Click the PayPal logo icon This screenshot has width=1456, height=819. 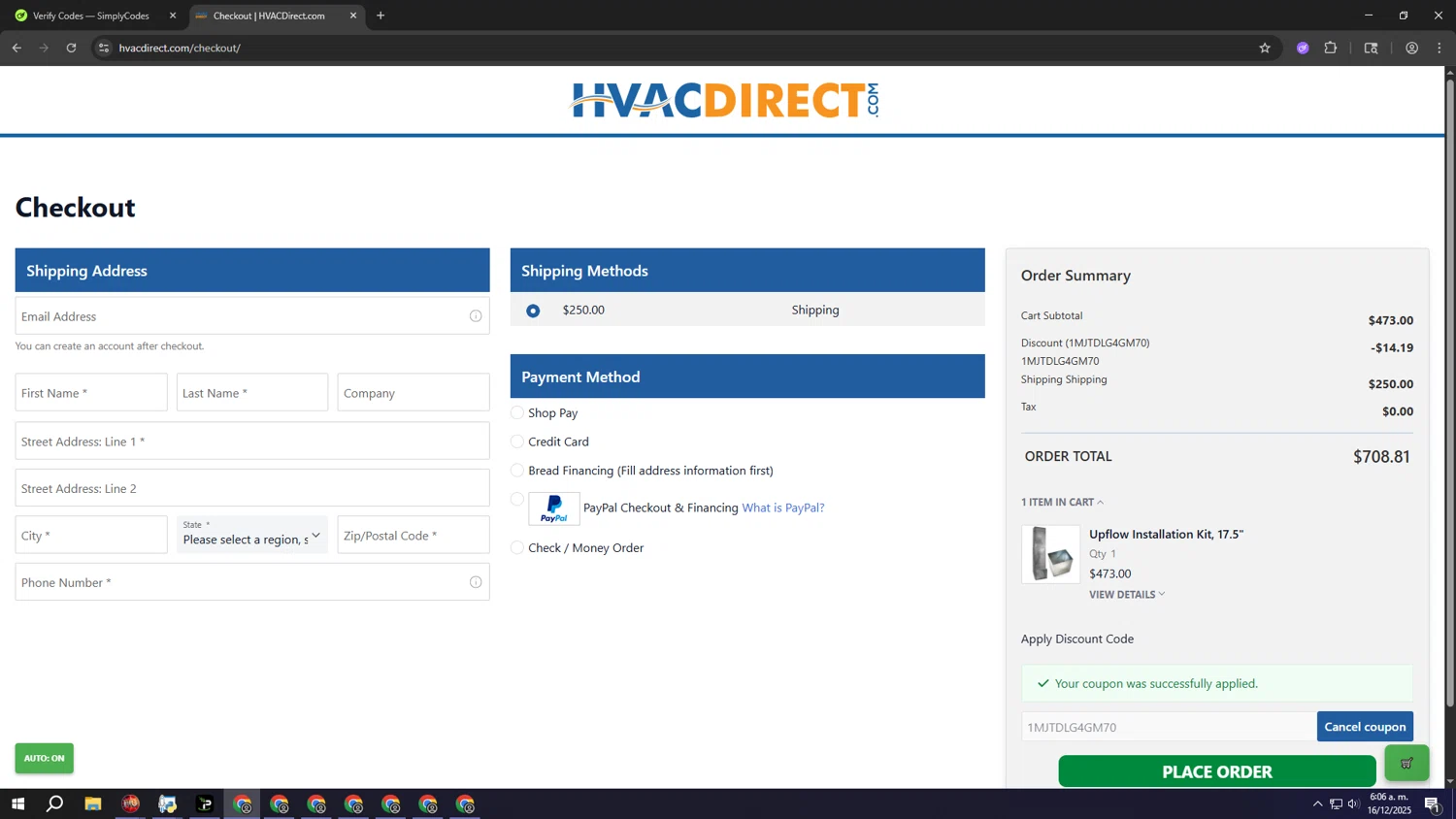554,508
